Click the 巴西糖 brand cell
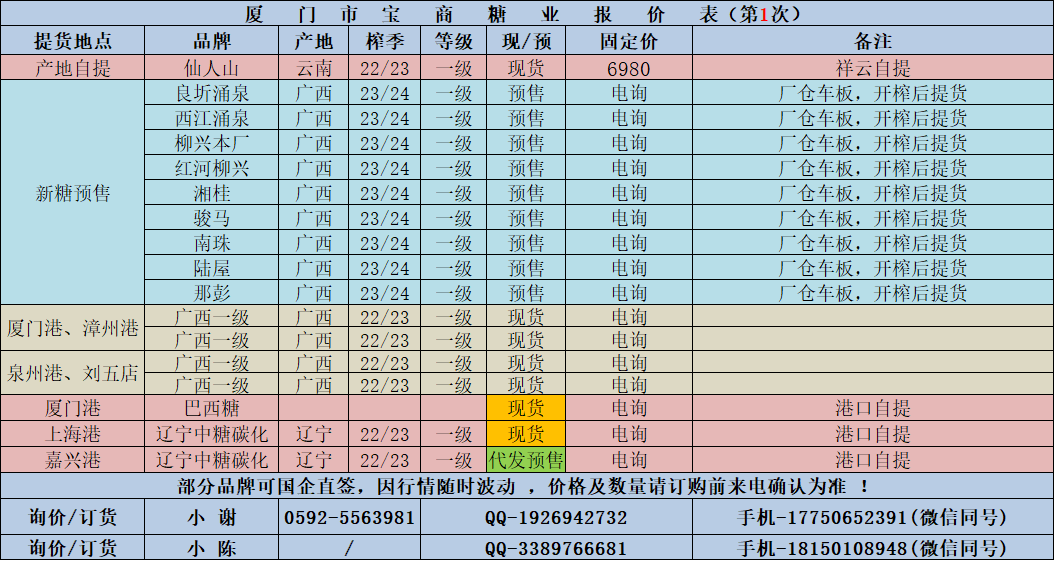 (211, 408)
